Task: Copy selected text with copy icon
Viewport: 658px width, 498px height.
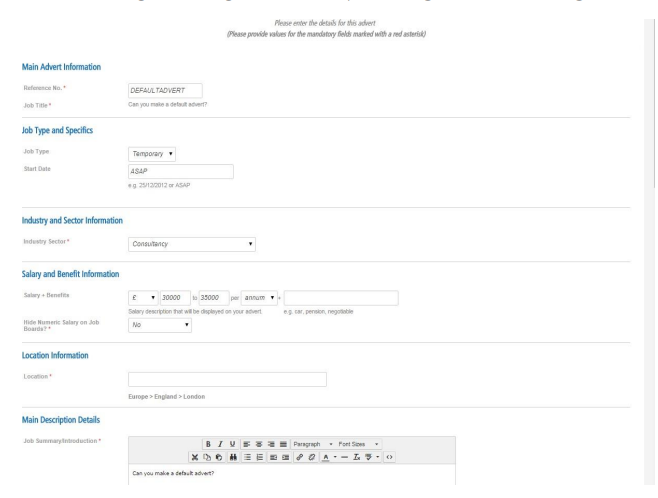Action: (x=207, y=457)
